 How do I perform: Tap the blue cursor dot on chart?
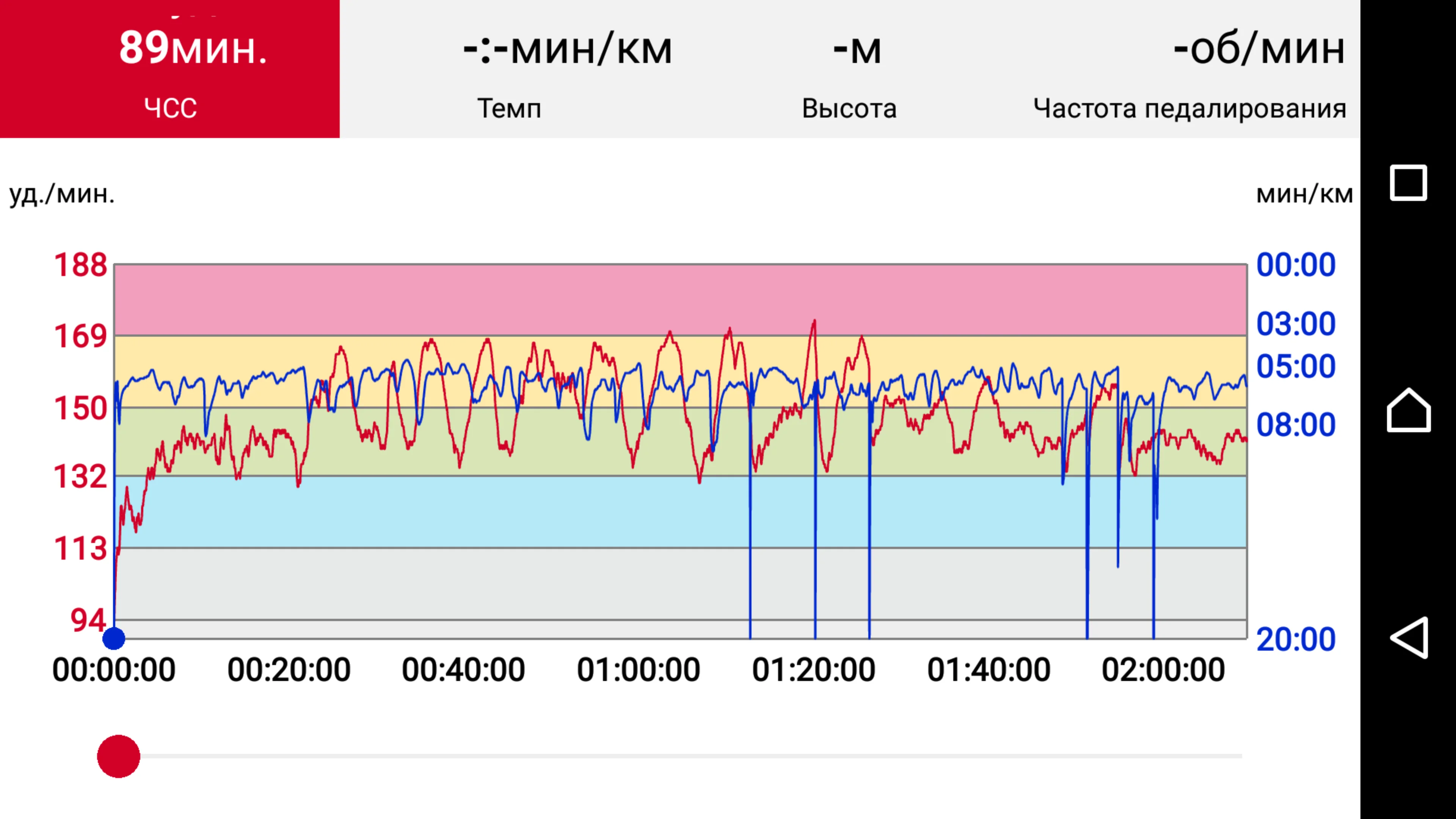114,639
